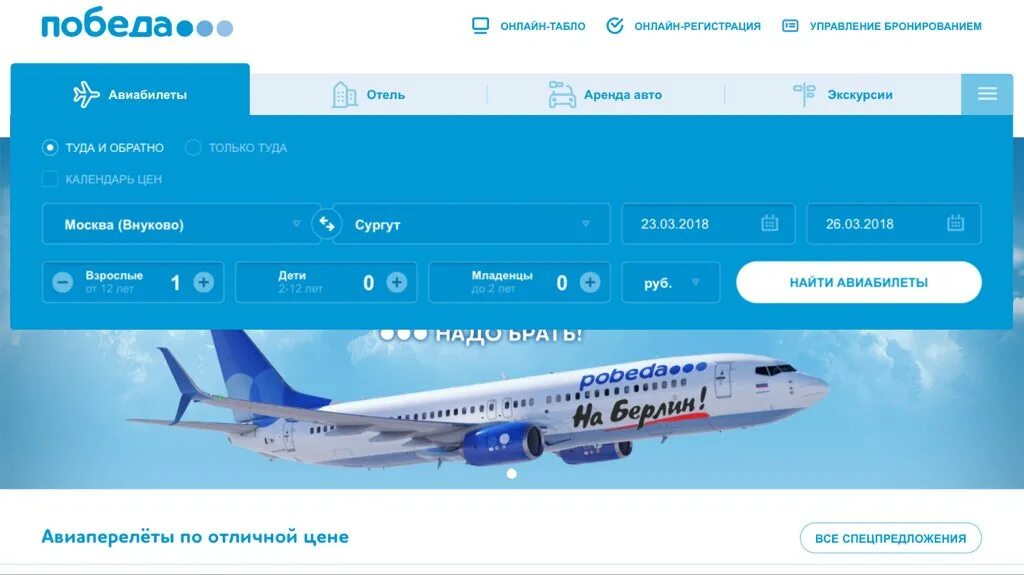Open calendar icon for departure date 23.03.2018

[769, 223]
